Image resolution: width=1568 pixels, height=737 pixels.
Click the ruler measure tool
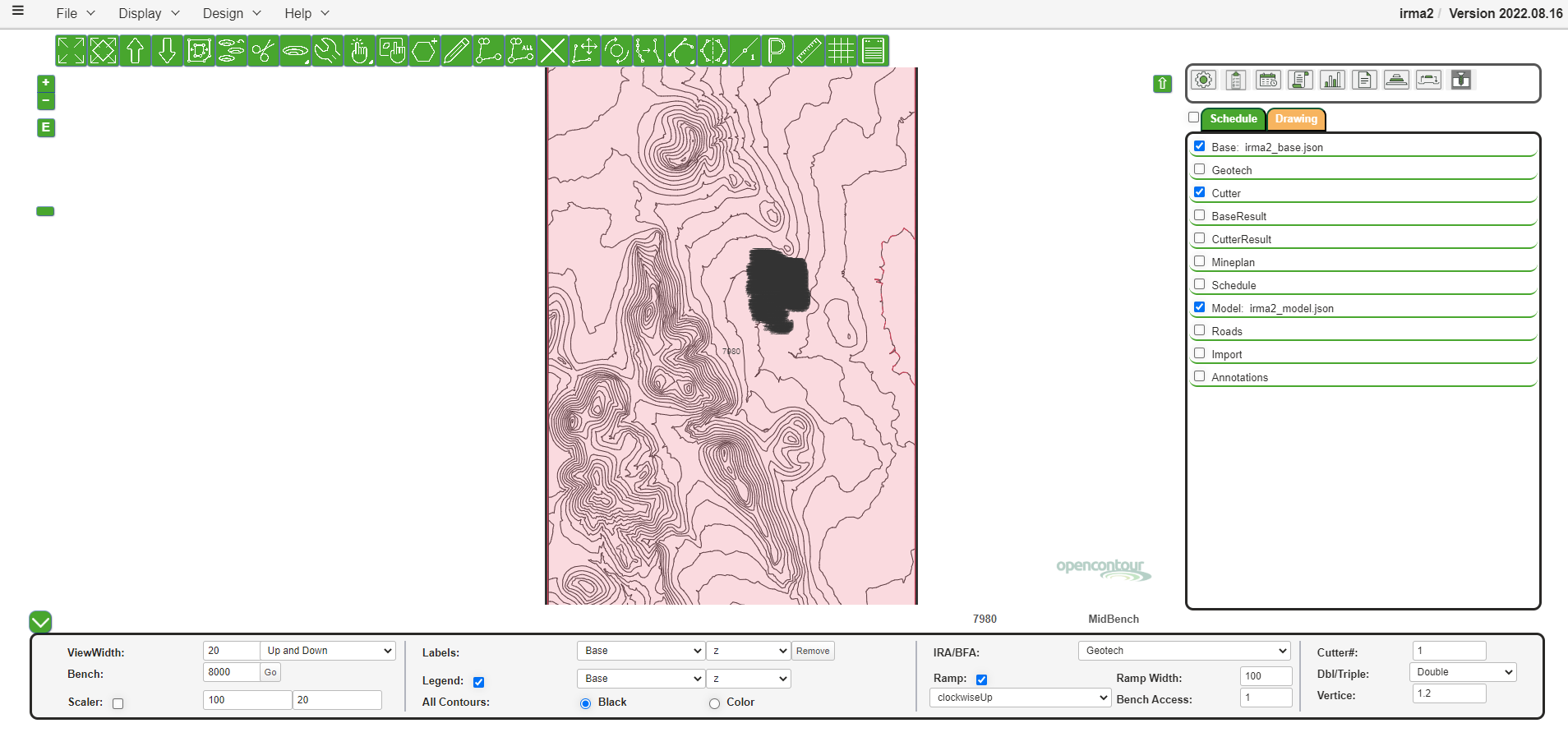click(809, 51)
